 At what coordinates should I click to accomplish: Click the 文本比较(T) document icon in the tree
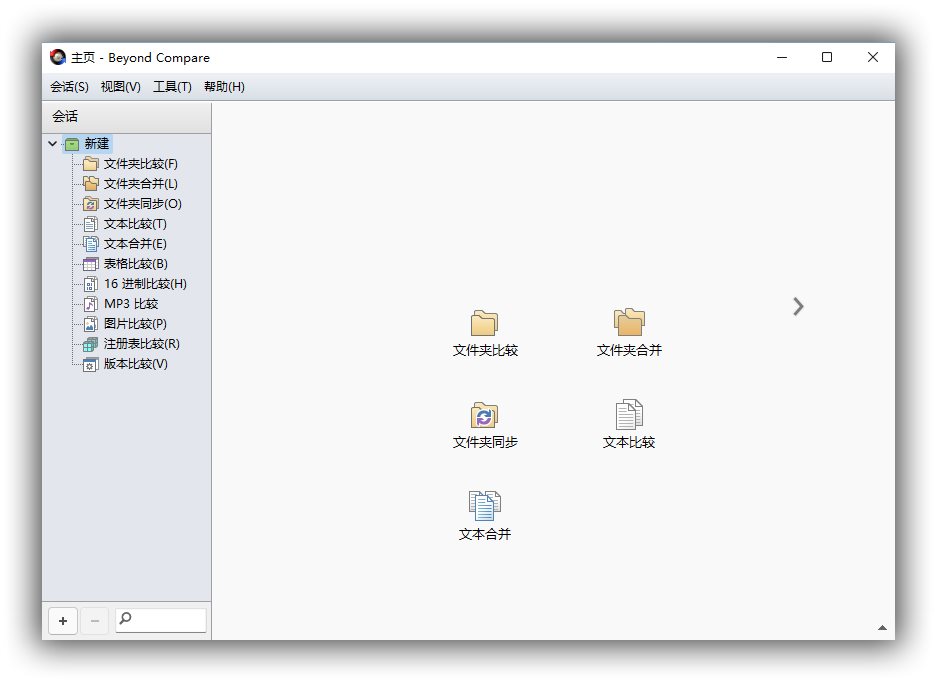coord(90,224)
